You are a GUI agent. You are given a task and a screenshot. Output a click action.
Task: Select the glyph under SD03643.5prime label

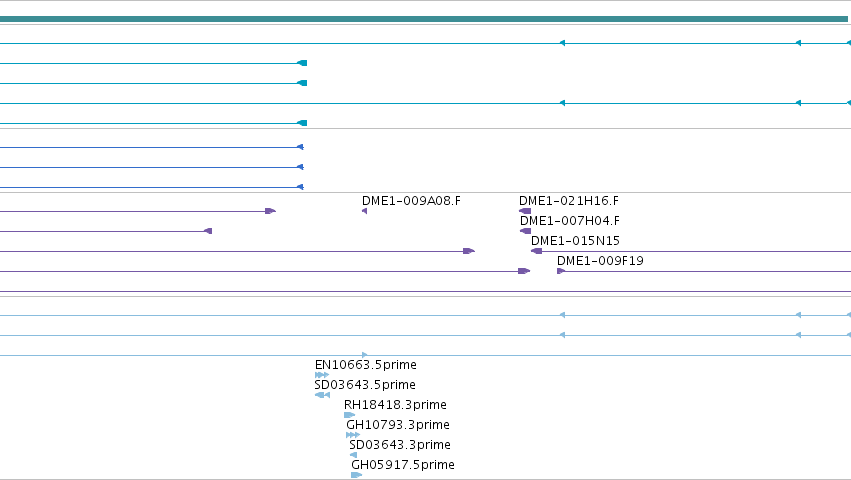[322, 395]
